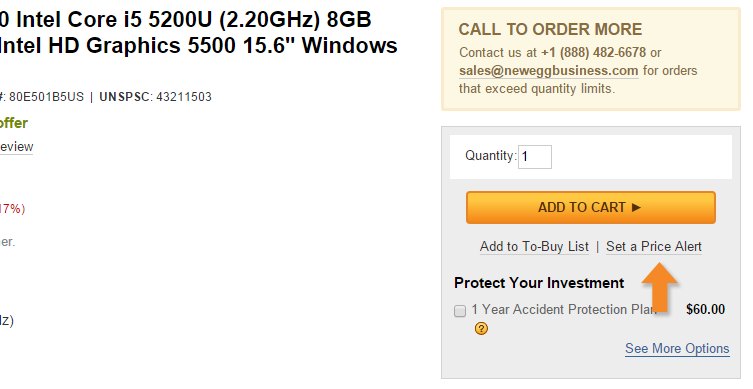This screenshot has height=389, width=753.
Task: Open the partially visible review link
Action: [x=16, y=146]
